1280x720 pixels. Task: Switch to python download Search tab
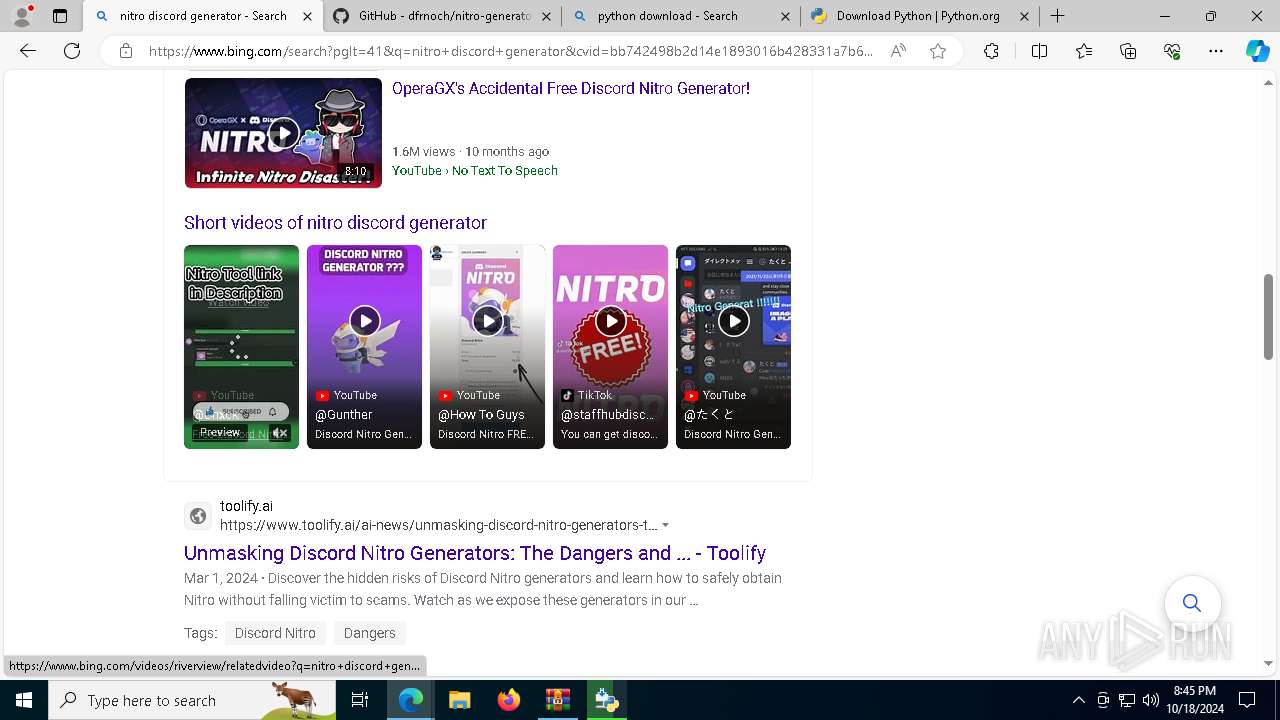[680, 16]
